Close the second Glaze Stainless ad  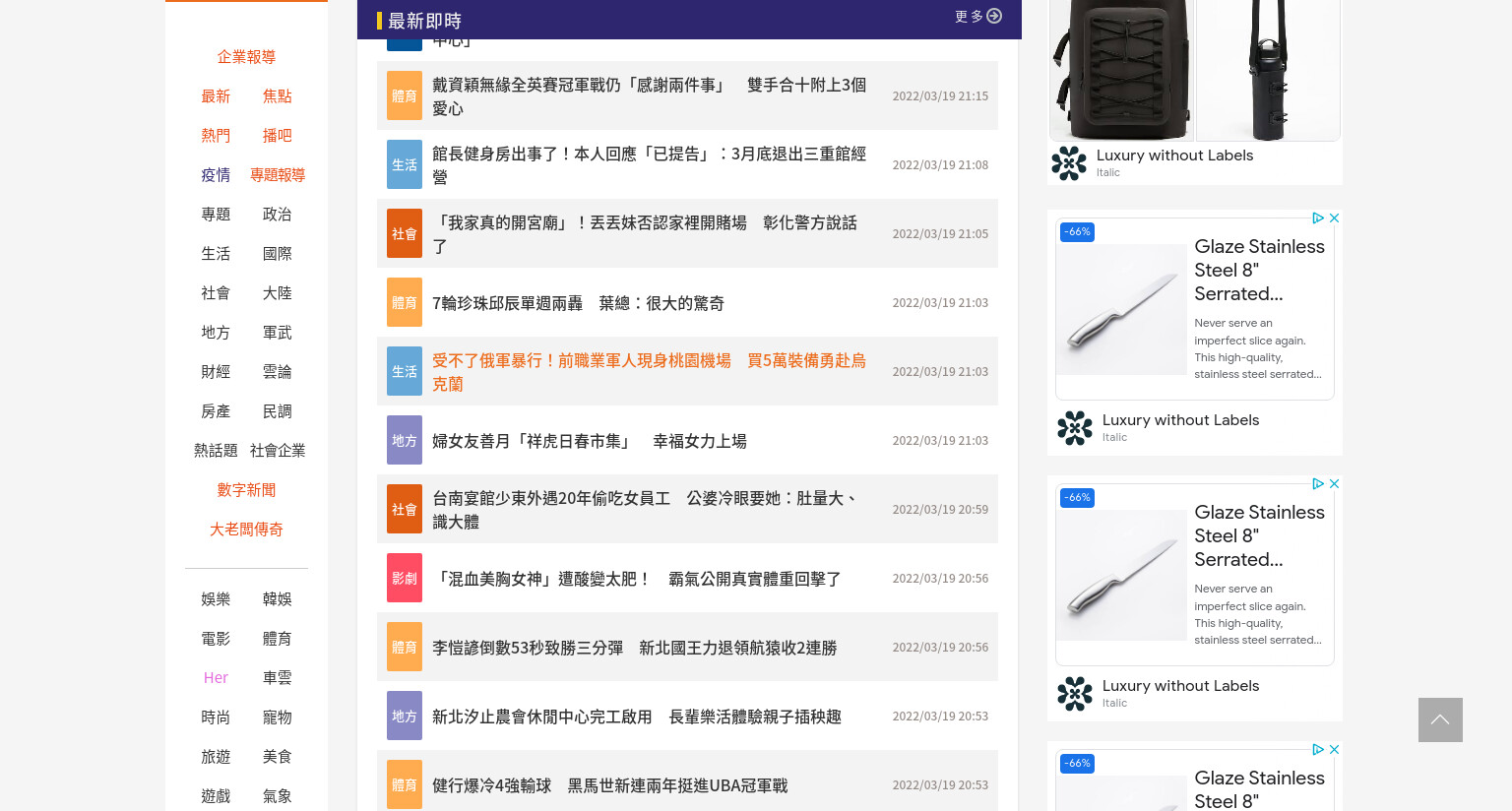[x=1334, y=483]
